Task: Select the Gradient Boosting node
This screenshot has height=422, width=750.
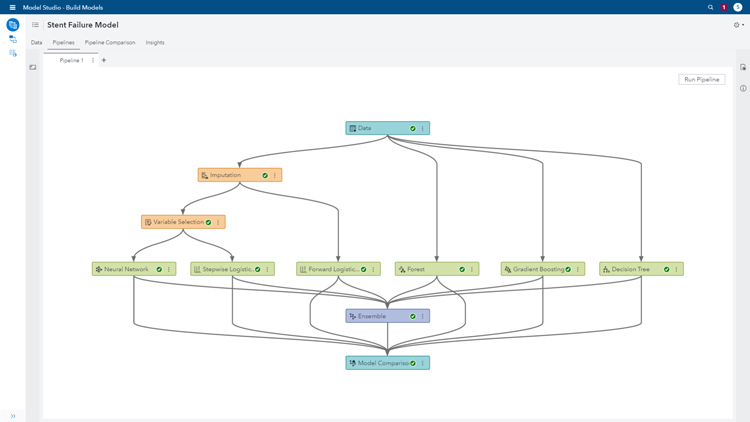Action: click(538, 269)
